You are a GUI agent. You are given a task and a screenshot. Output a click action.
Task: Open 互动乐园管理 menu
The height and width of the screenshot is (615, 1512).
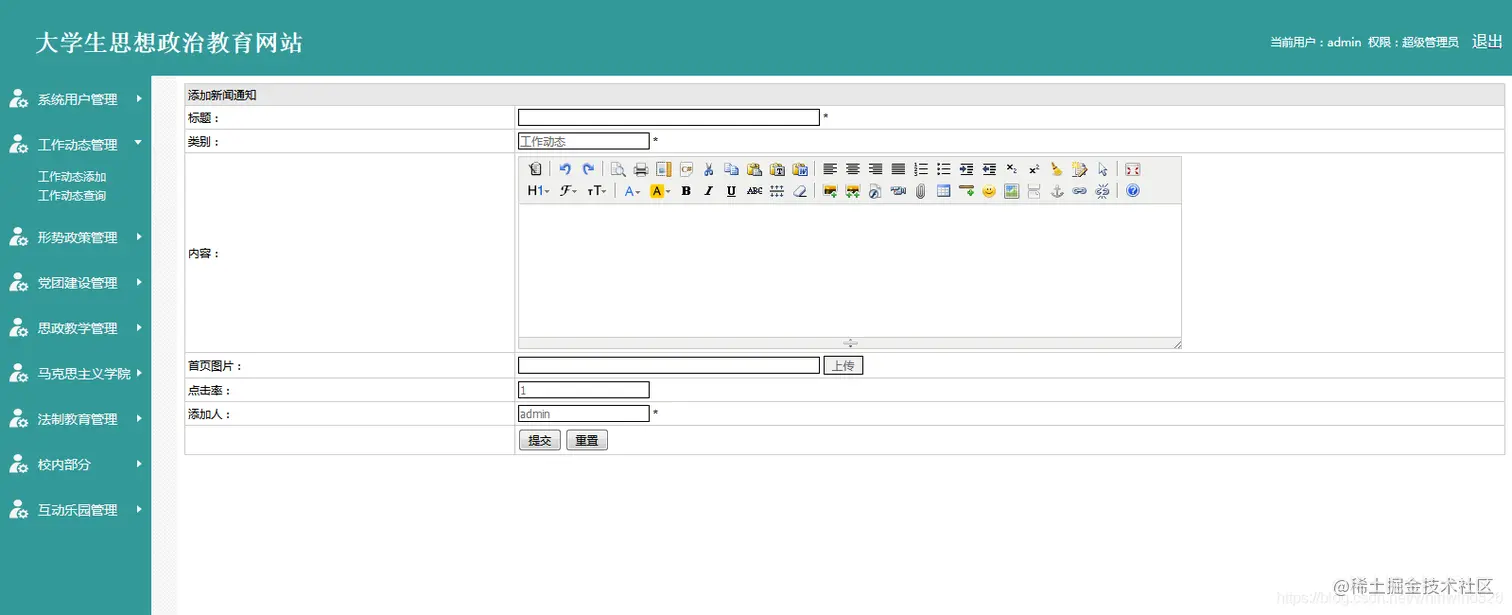tap(76, 510)
